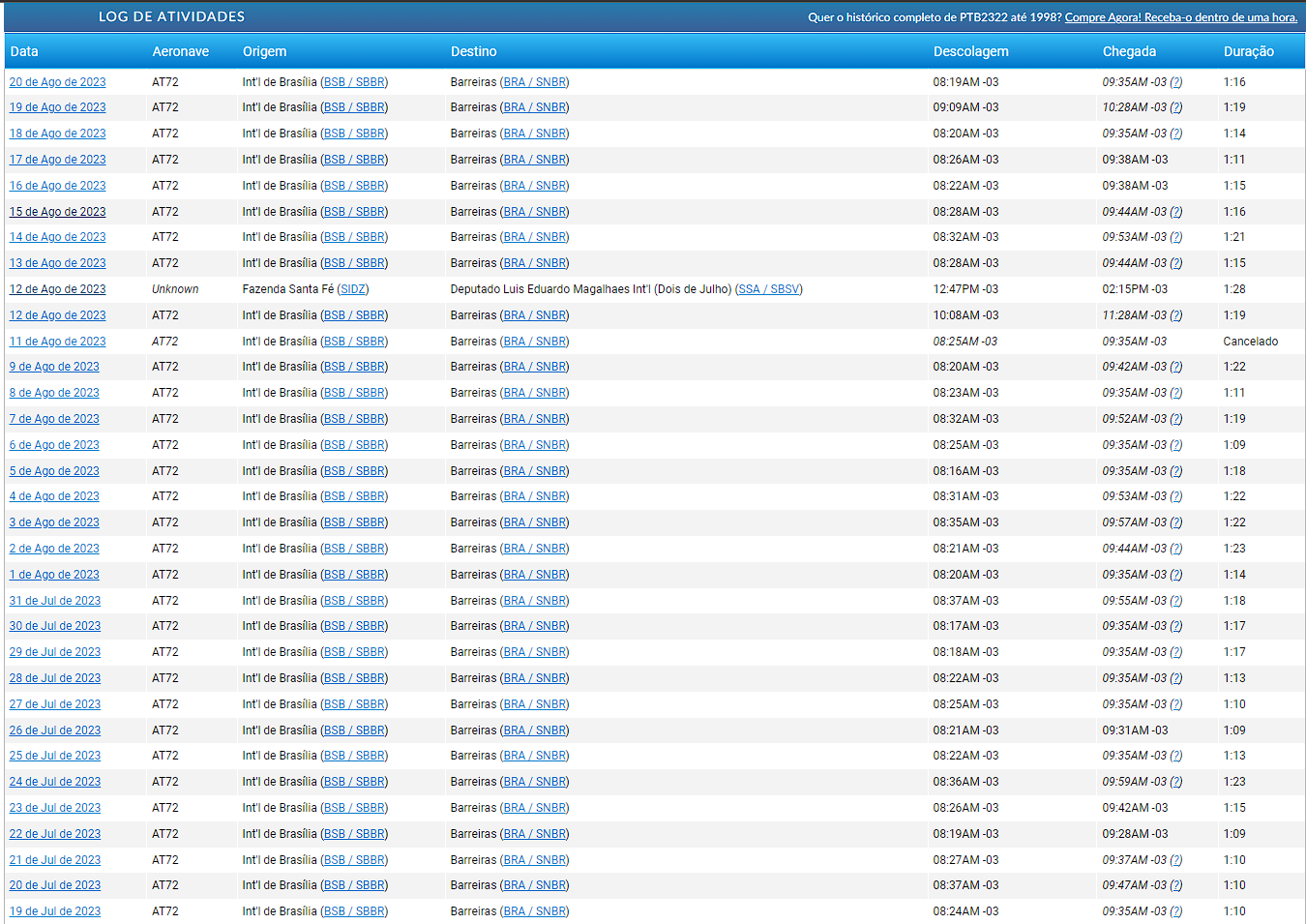Open the 3 de Ago de 2023 flight

coord(54,522)
